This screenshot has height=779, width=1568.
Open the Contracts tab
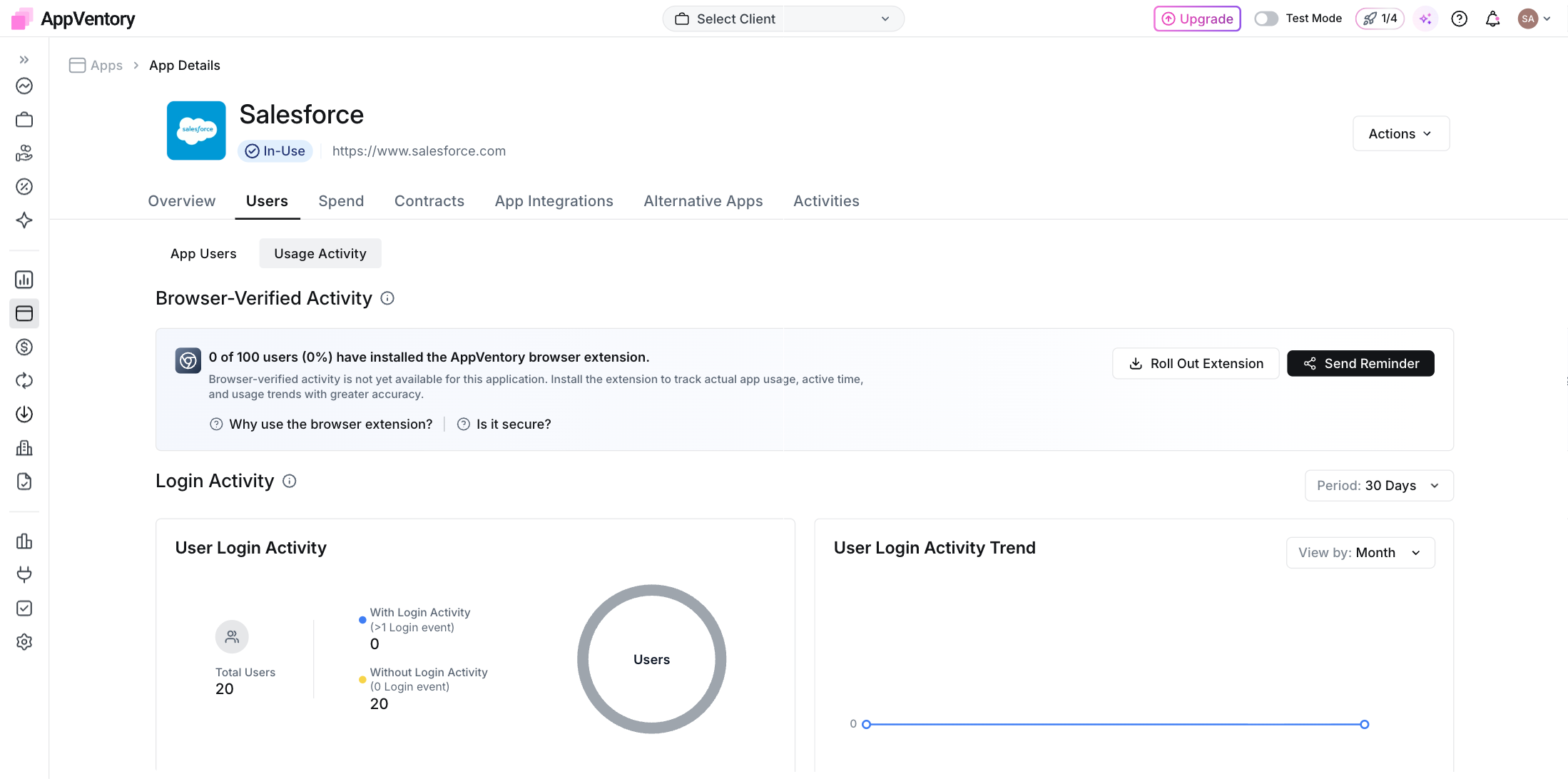pos(429,201)
